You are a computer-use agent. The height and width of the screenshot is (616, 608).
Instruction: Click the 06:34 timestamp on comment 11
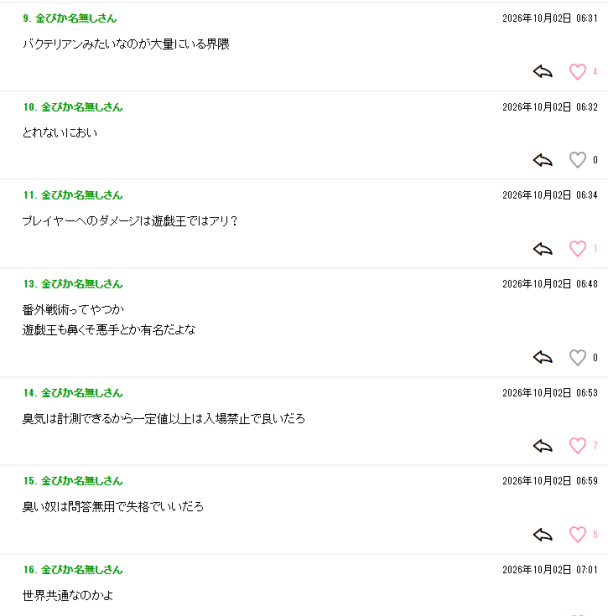(587, 195)
